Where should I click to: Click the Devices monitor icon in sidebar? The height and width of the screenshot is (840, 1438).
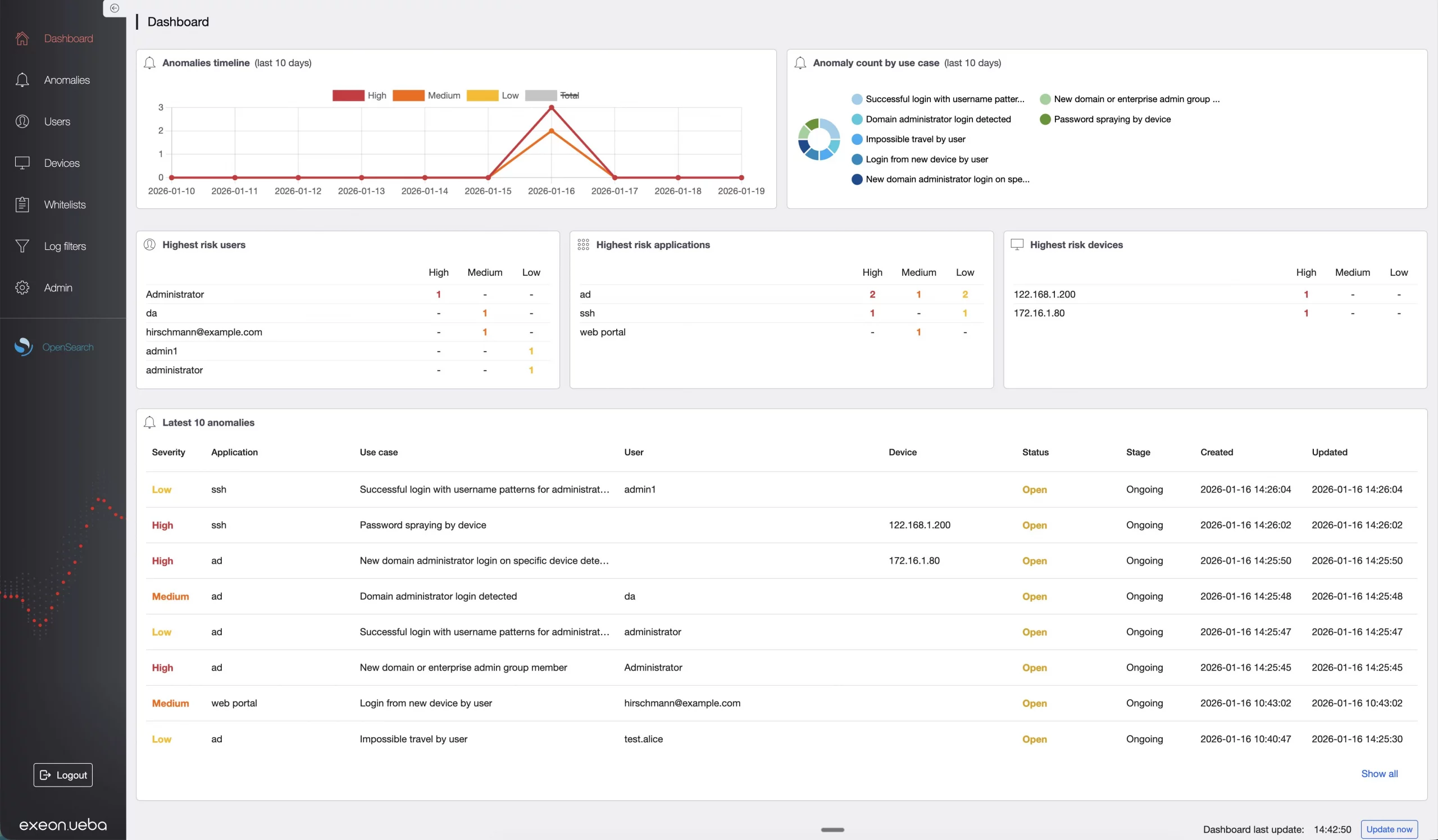(22, 163)
